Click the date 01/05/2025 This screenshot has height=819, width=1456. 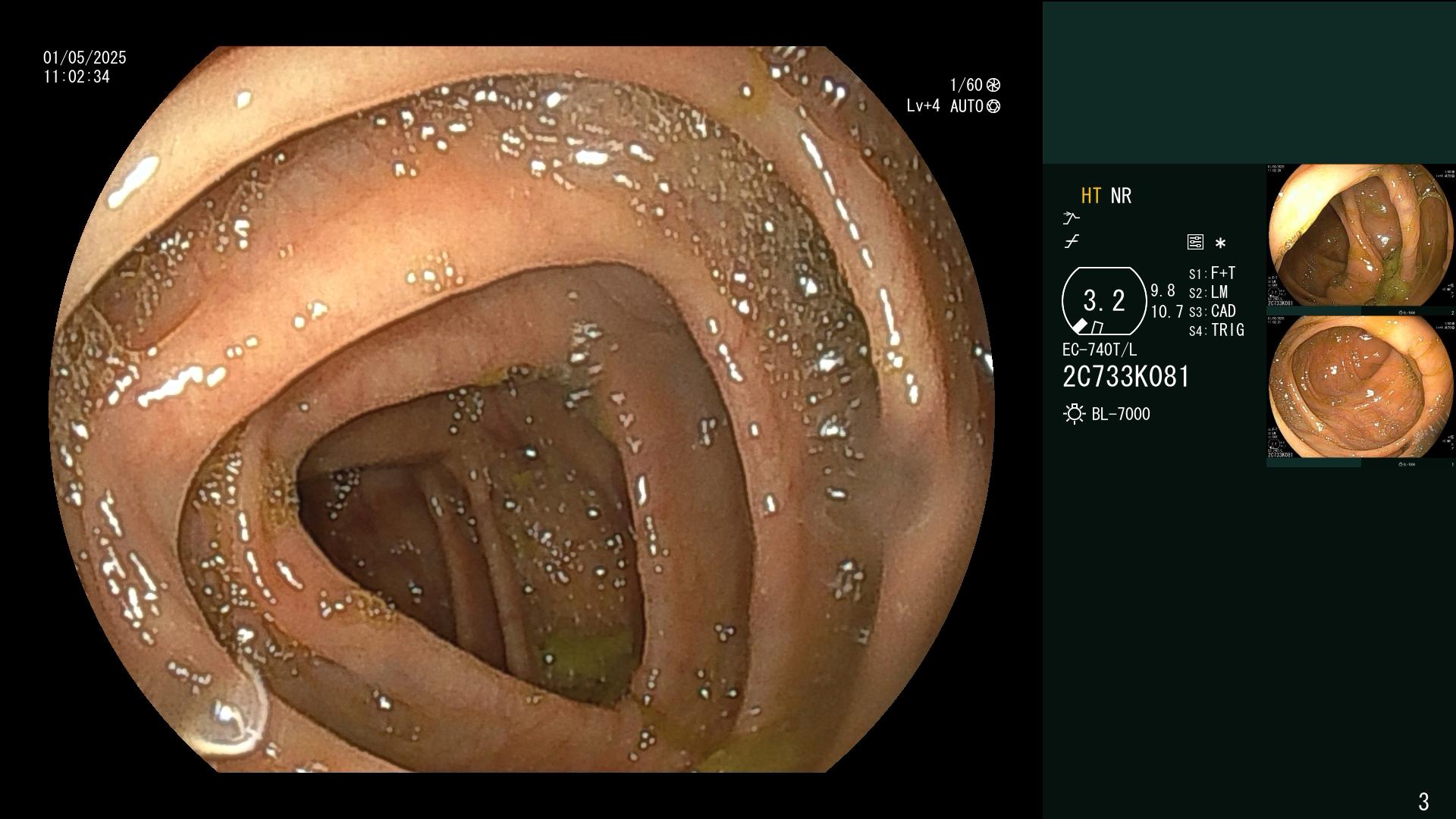(85, 58)
